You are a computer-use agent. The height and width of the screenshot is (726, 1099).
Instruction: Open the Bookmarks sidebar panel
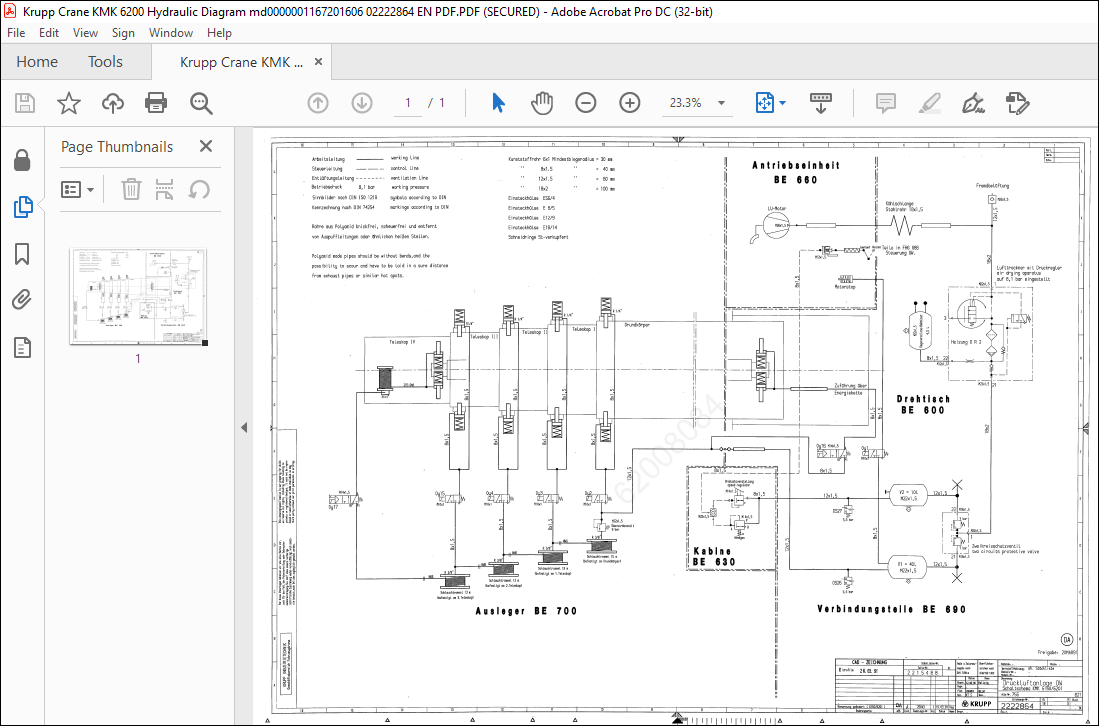[x=22, y=254]
